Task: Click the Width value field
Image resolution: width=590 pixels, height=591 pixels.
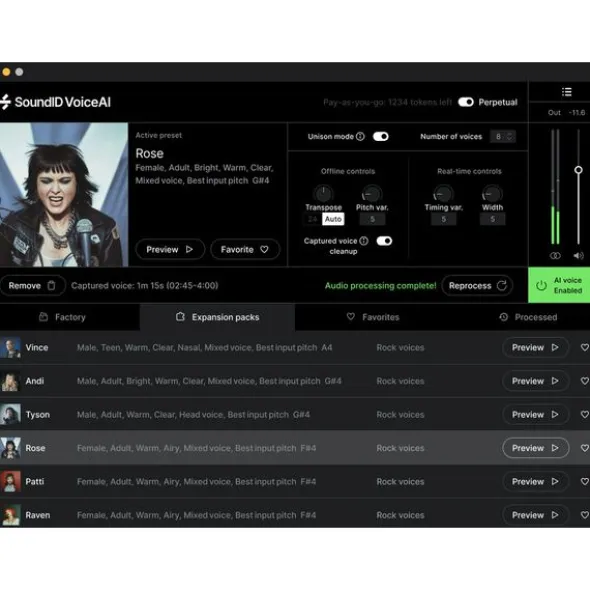Action: click(x=492, y=219)
